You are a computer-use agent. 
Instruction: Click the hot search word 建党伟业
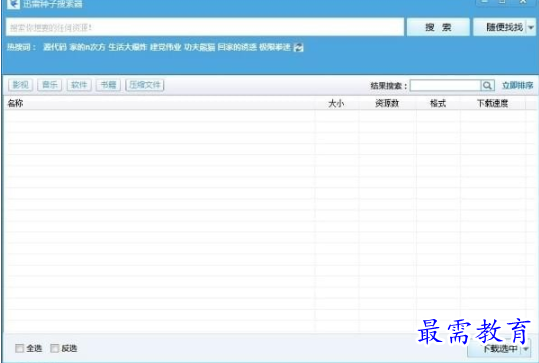pos(165,47)
